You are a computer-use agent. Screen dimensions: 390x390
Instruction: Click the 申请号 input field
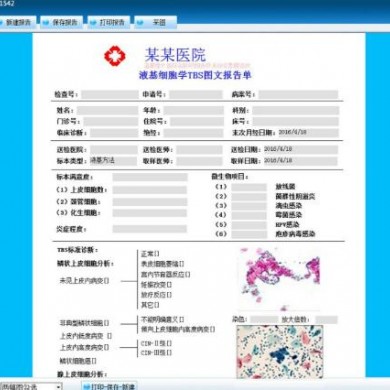click(196, 95)
